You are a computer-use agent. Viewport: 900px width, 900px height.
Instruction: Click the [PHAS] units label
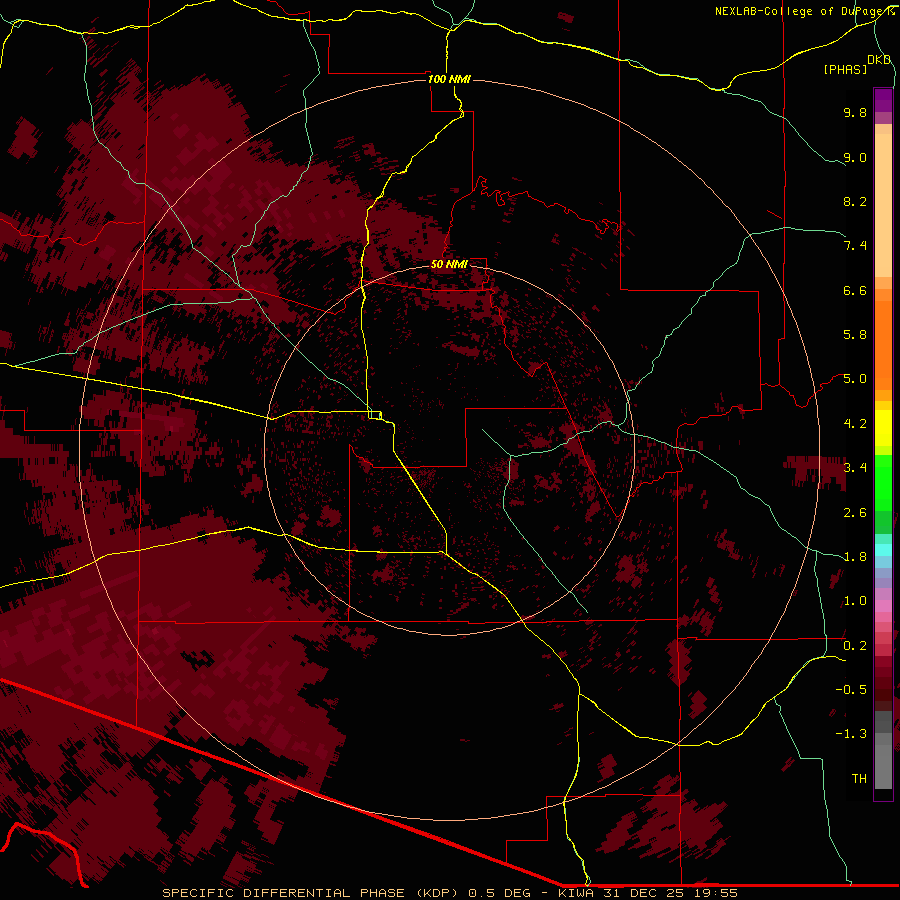coord(845,69)
